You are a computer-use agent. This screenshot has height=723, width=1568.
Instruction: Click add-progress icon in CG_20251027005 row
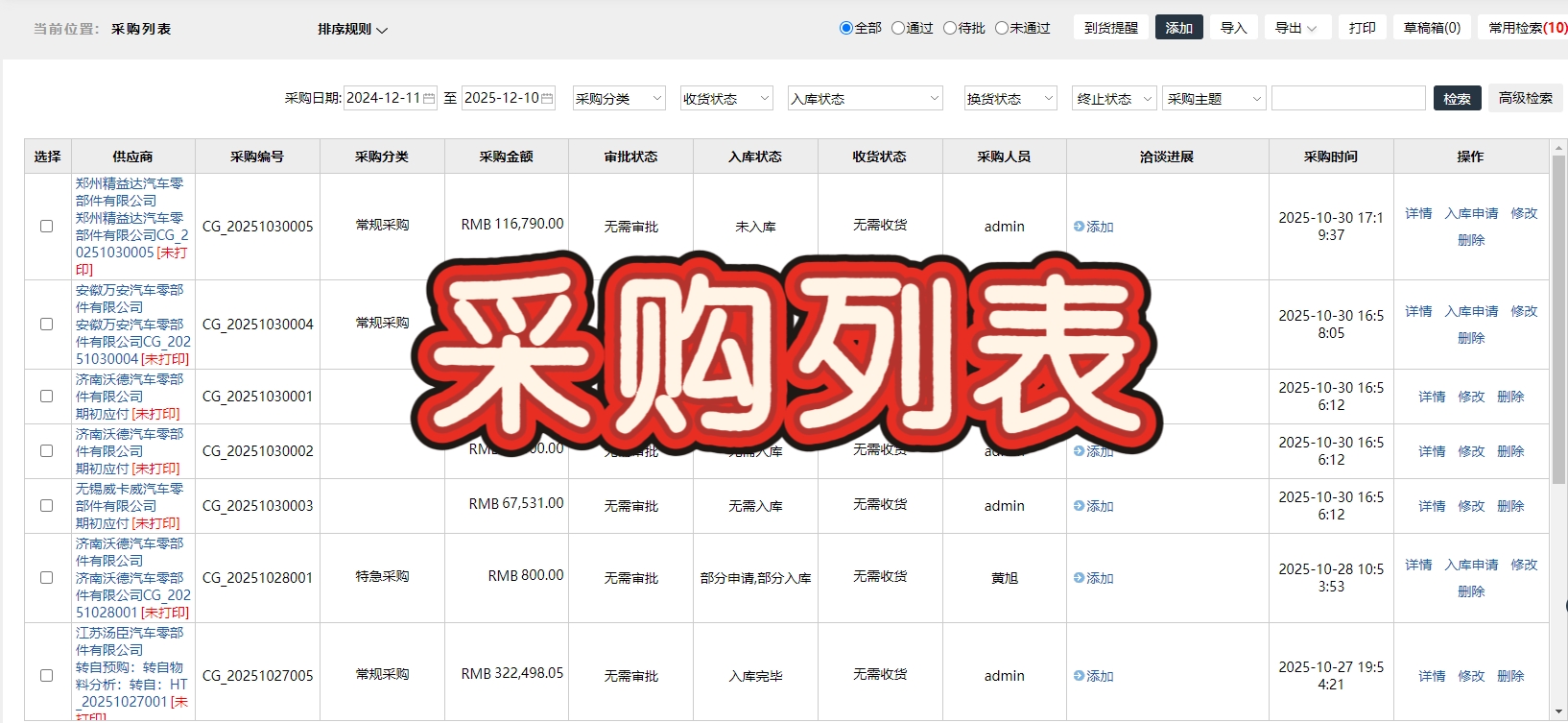pyautogui.click(x=1079, y=676)
